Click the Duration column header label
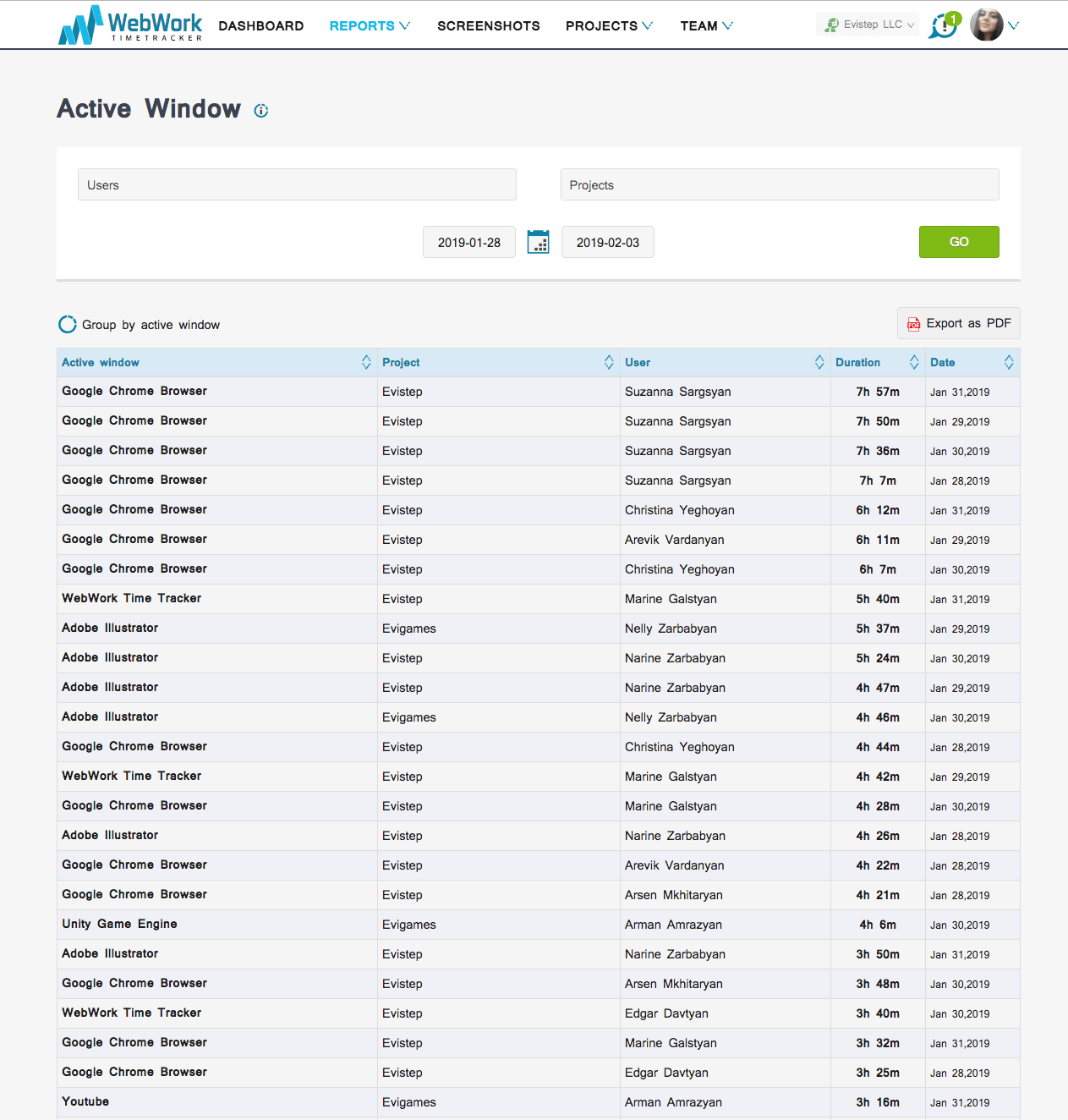This screenshot has height=1120, width=1068. [x=857, y=362]
